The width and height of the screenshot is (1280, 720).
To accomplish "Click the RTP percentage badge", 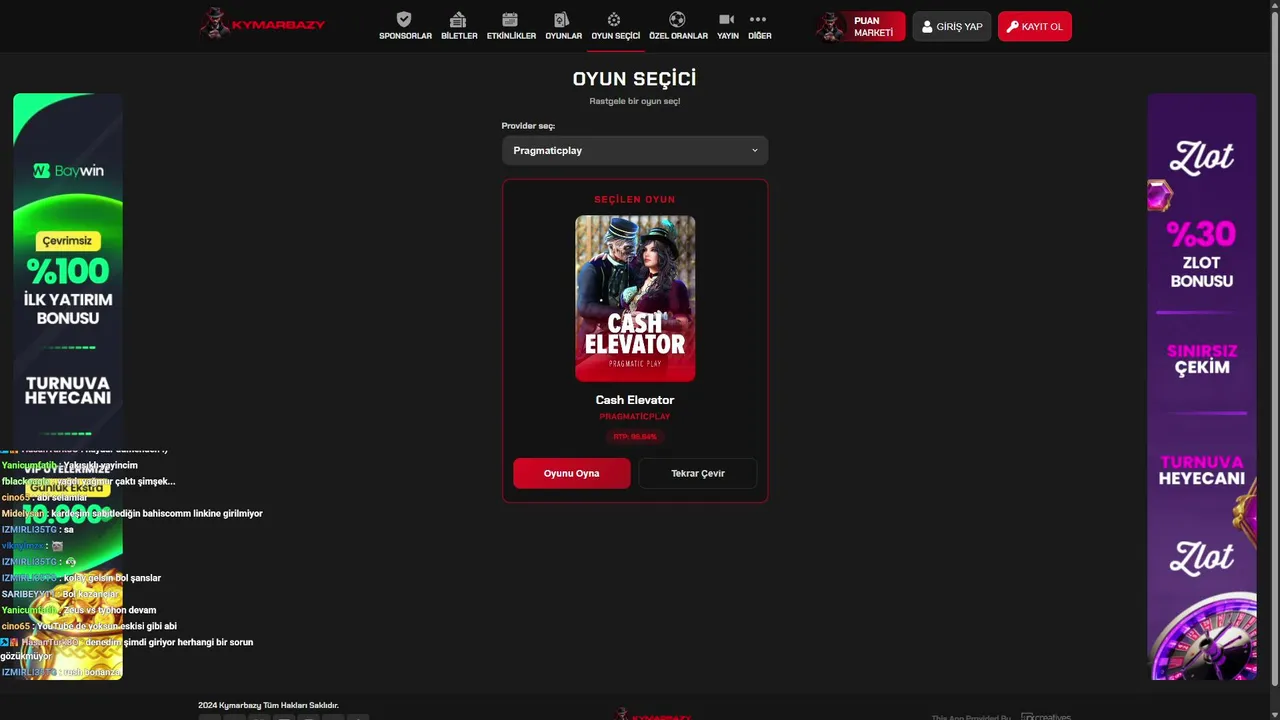I will tap(635, 436).
